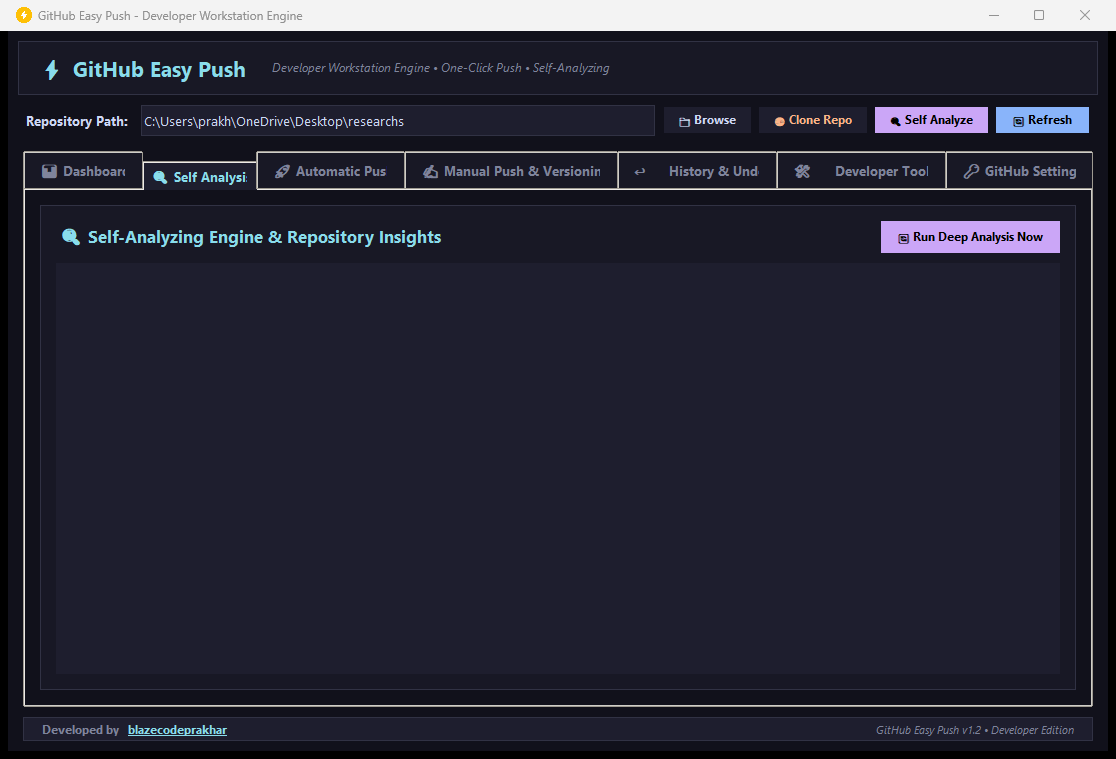
Task: Click the window title bar text
Action: coord(170,16)
